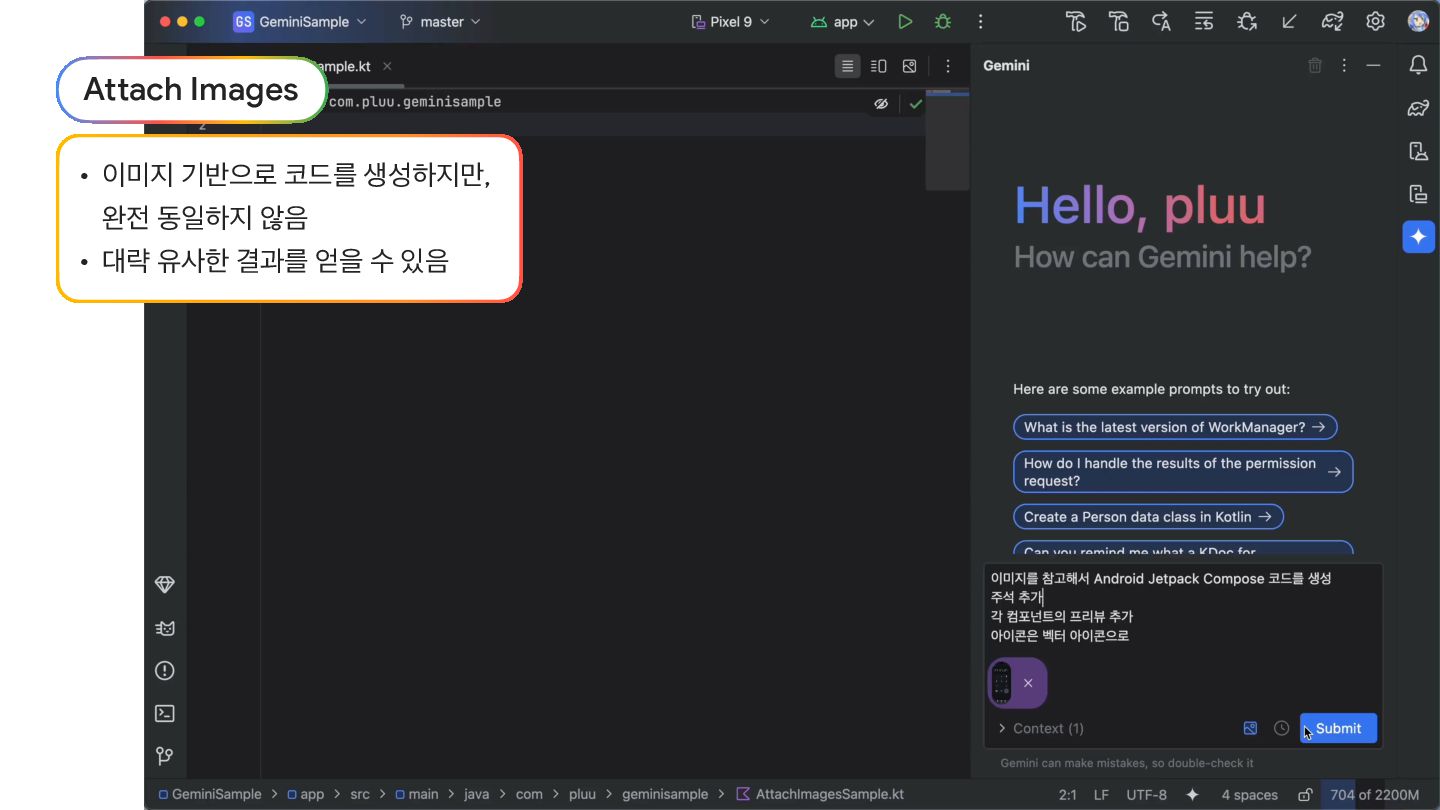The width and height of the screenshot is (1440, 810).
Task: Submit the Gemini prompt
Action: pyautogui.click(x=1338, y=728)
